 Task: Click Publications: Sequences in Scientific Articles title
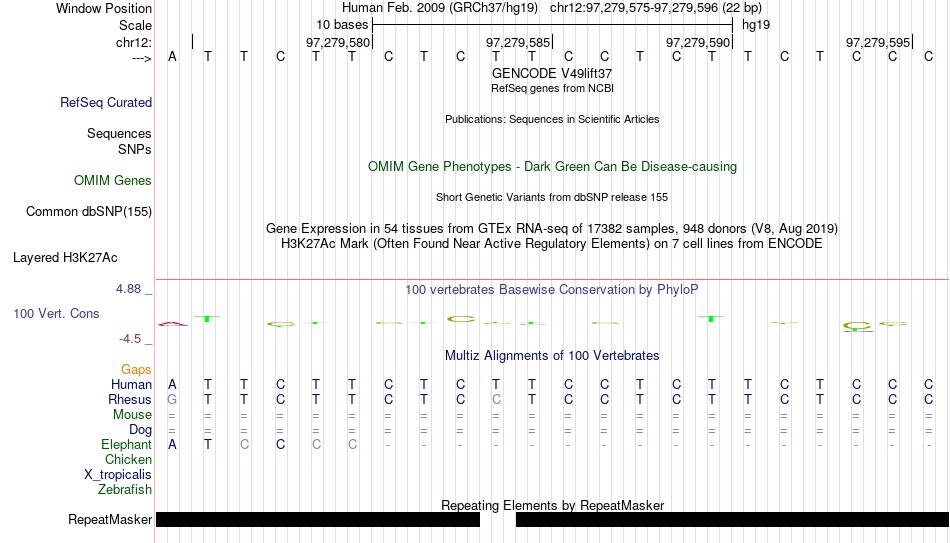click(x=552, y=119)
